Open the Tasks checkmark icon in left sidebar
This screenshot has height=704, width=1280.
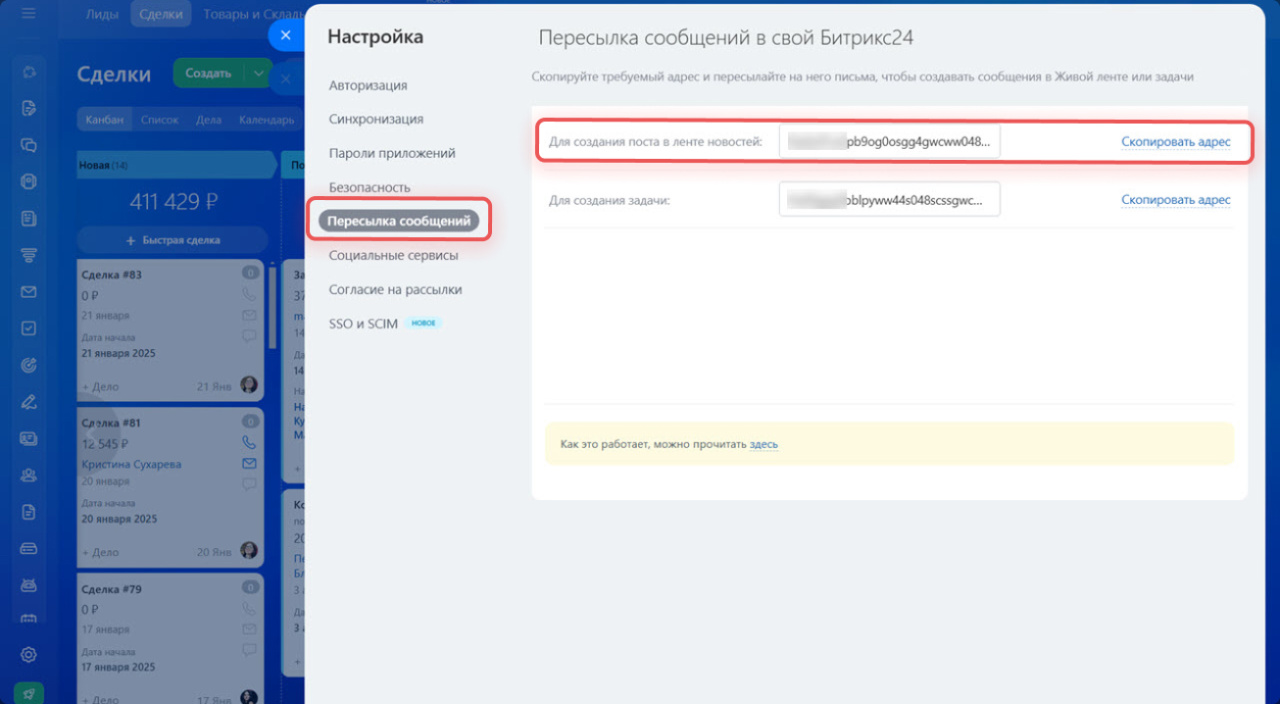(x=29, y=328)
